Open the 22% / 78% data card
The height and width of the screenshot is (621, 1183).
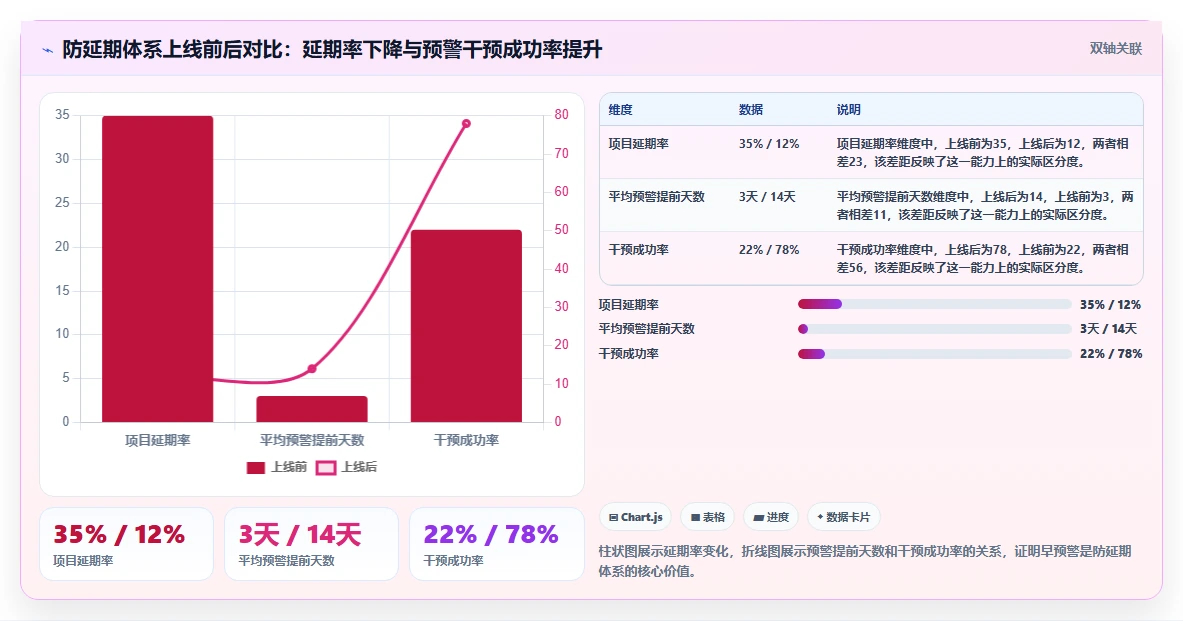(x=496, y=544)
